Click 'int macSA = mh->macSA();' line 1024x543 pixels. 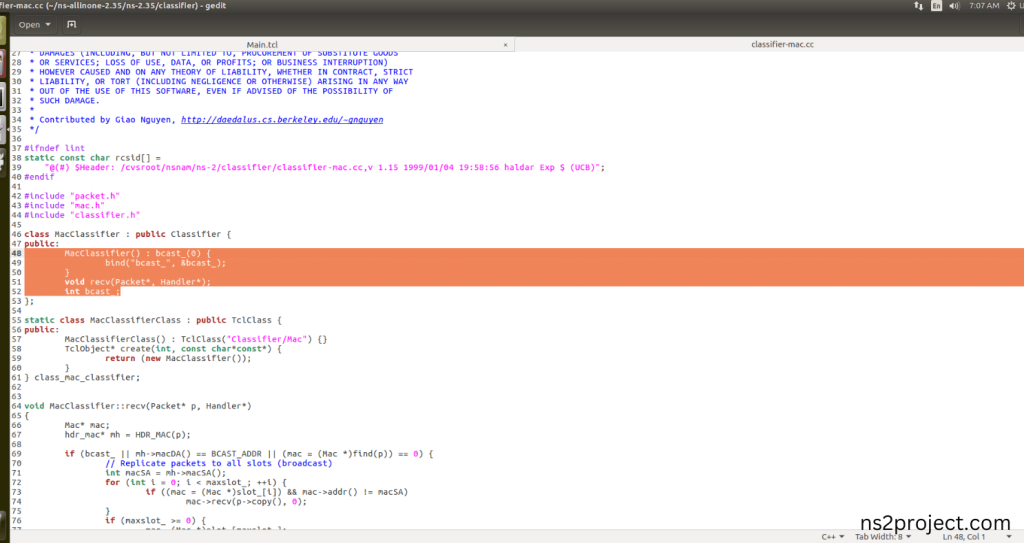[x=165, y=472]
